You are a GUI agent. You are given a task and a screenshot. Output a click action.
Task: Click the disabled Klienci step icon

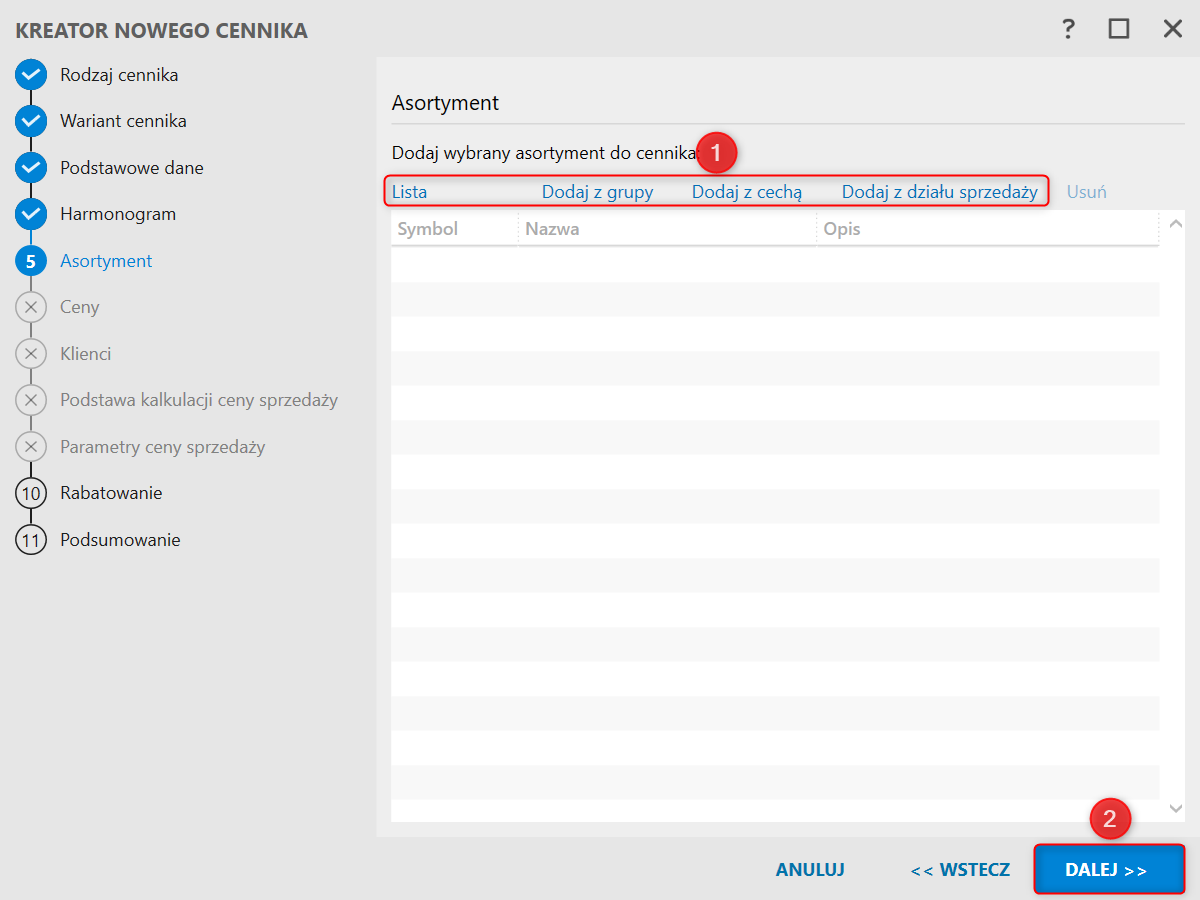31,354
